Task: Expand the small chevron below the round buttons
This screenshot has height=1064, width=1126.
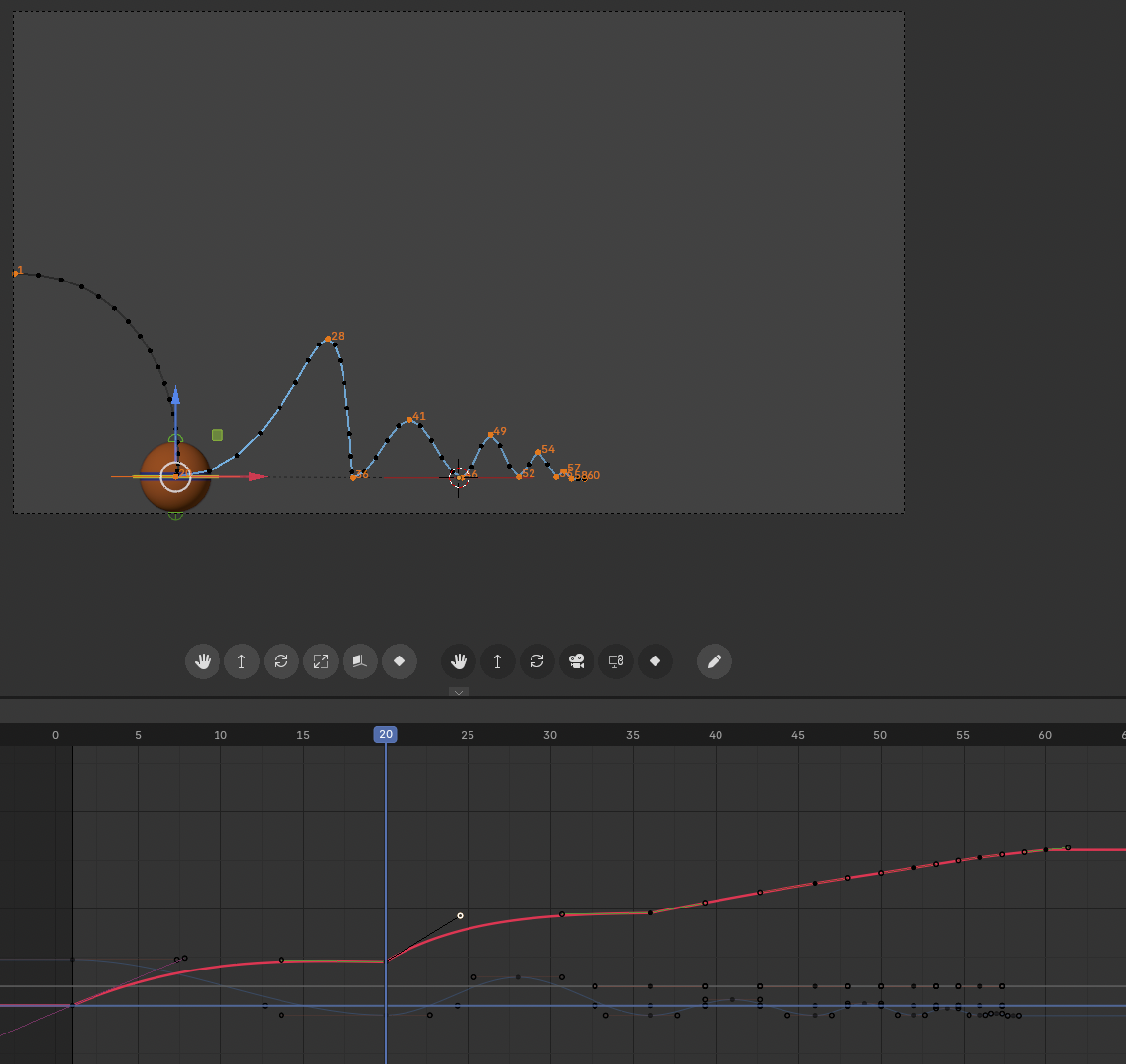Action: coord(458,692)
